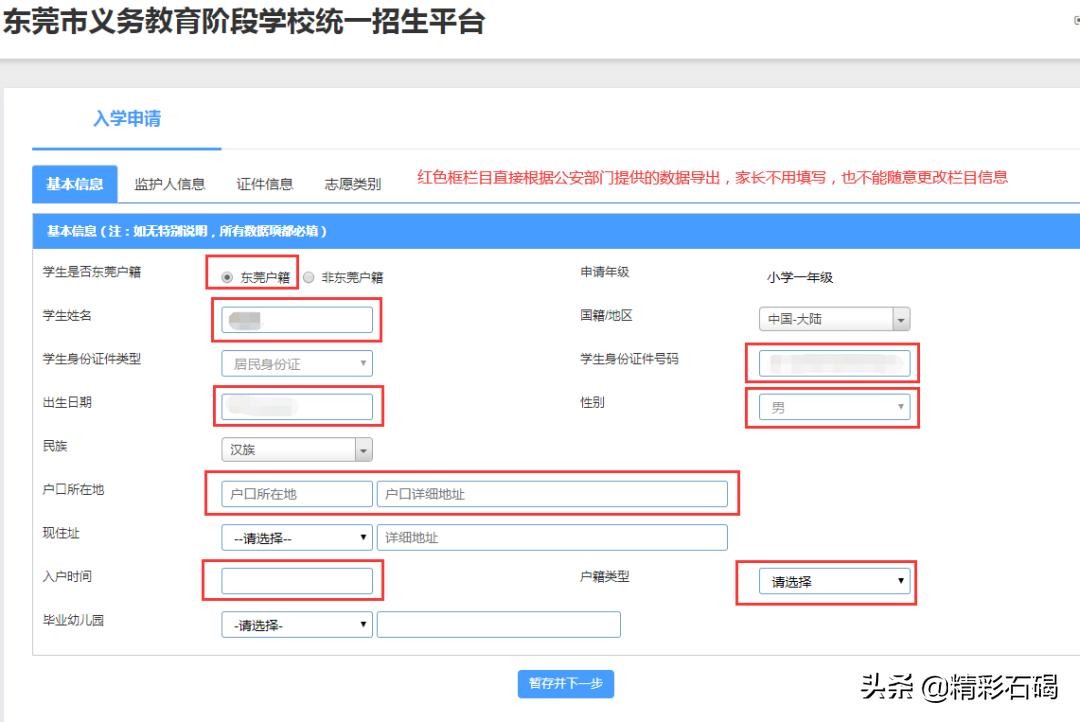Click the 入户时间 input field

(x=296, y=581)
